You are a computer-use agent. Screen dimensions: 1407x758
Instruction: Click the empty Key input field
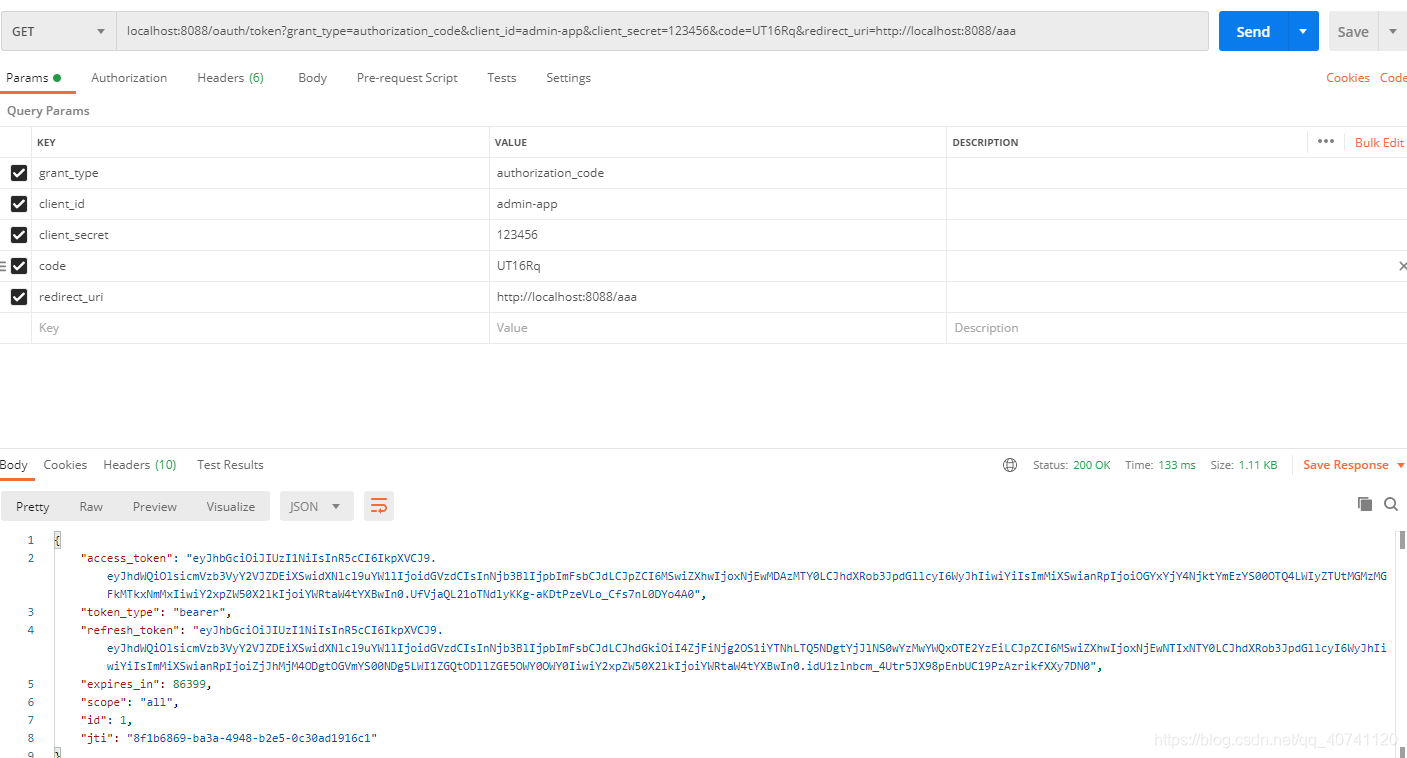tap(260, 328)
